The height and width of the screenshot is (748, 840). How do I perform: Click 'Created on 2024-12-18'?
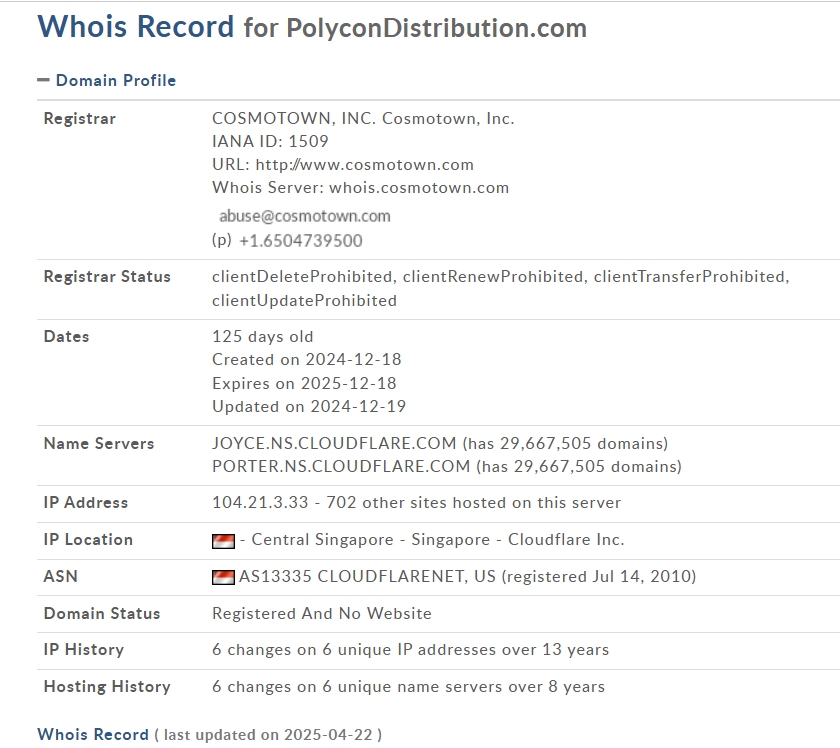[x=306, y=360]
